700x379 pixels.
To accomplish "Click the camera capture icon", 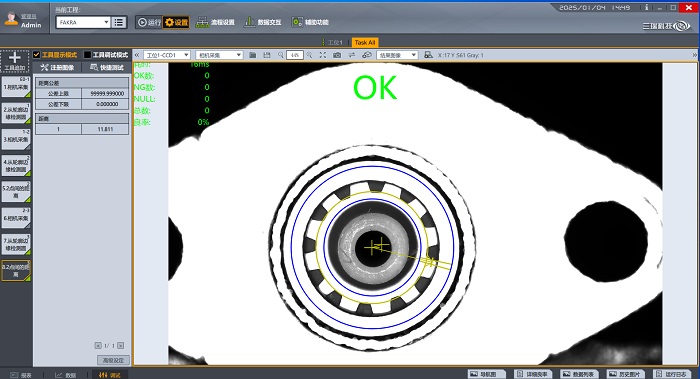I will tap(337, 55).
